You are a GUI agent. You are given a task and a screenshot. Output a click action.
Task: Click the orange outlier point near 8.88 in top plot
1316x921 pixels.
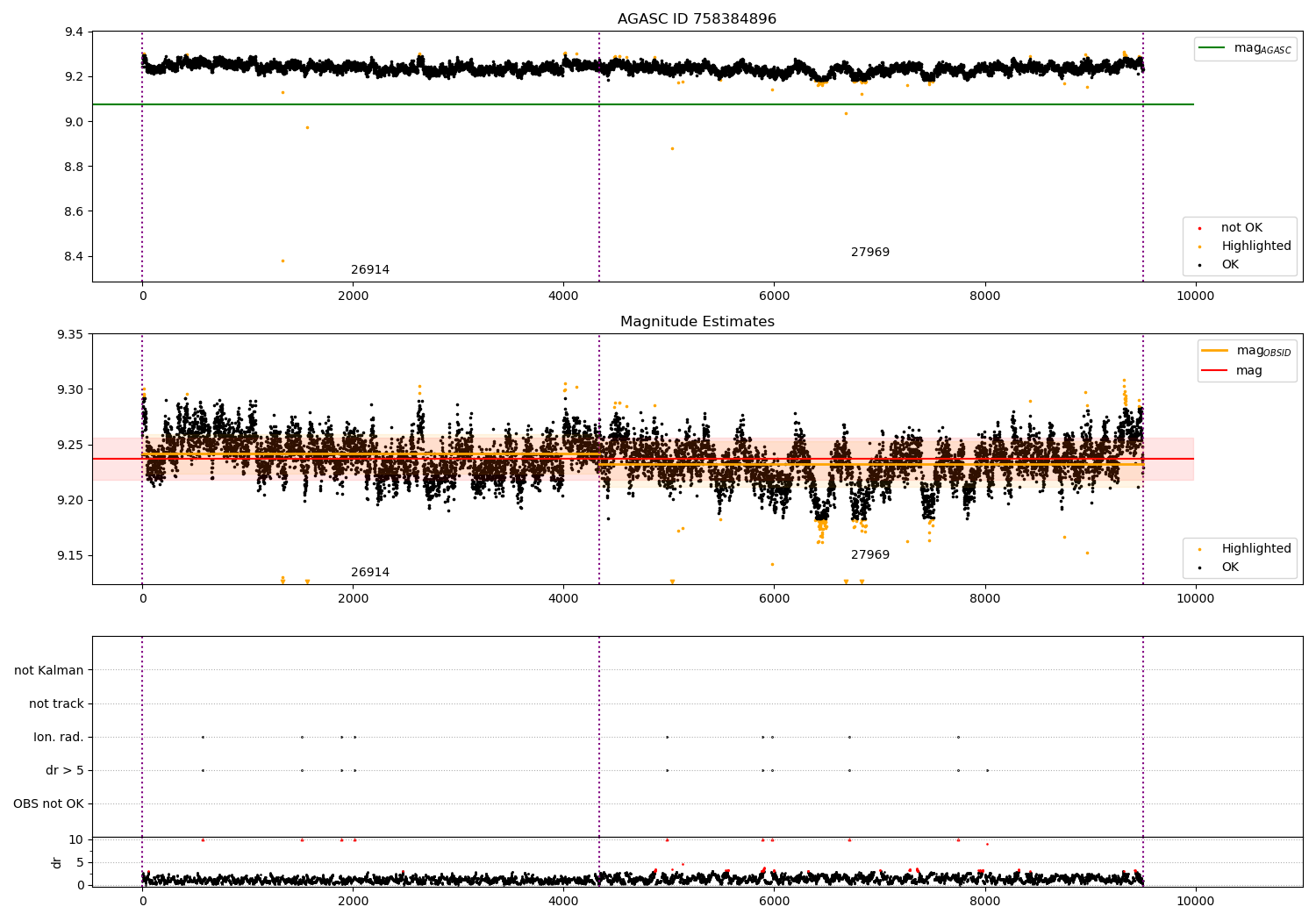click(673, 148)
